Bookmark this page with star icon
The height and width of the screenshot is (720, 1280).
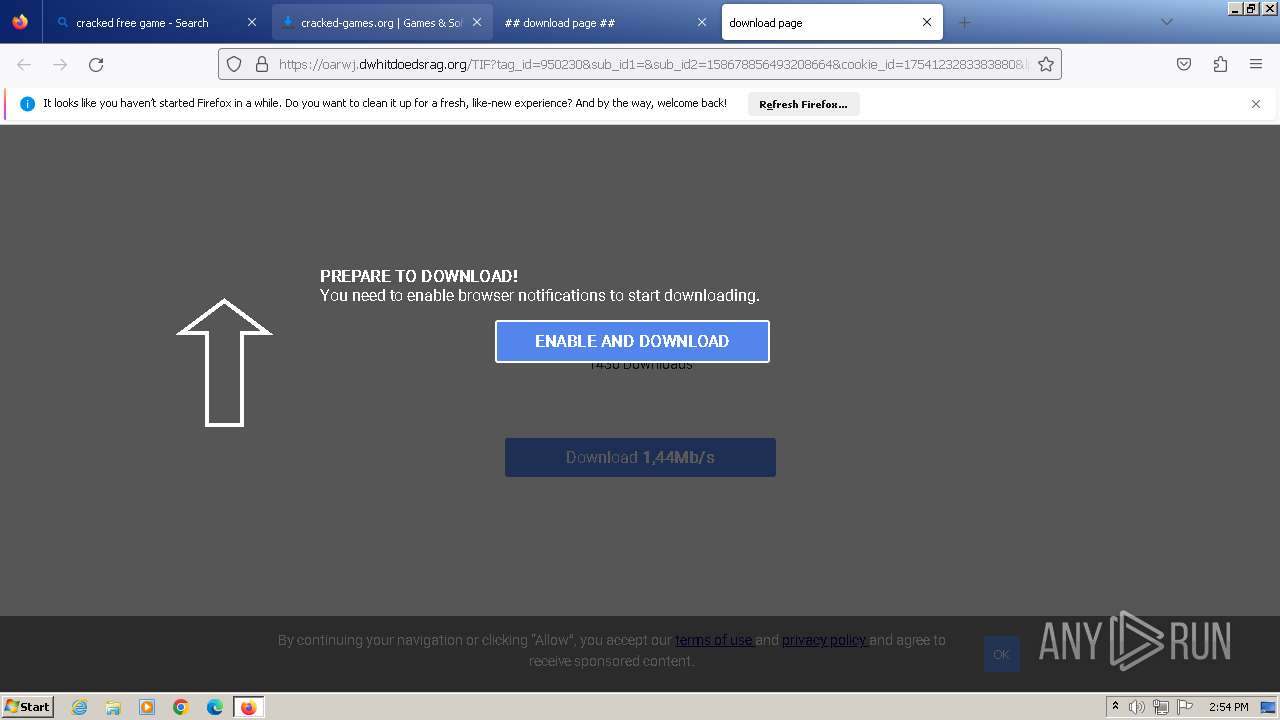[x=1046, y=64]
